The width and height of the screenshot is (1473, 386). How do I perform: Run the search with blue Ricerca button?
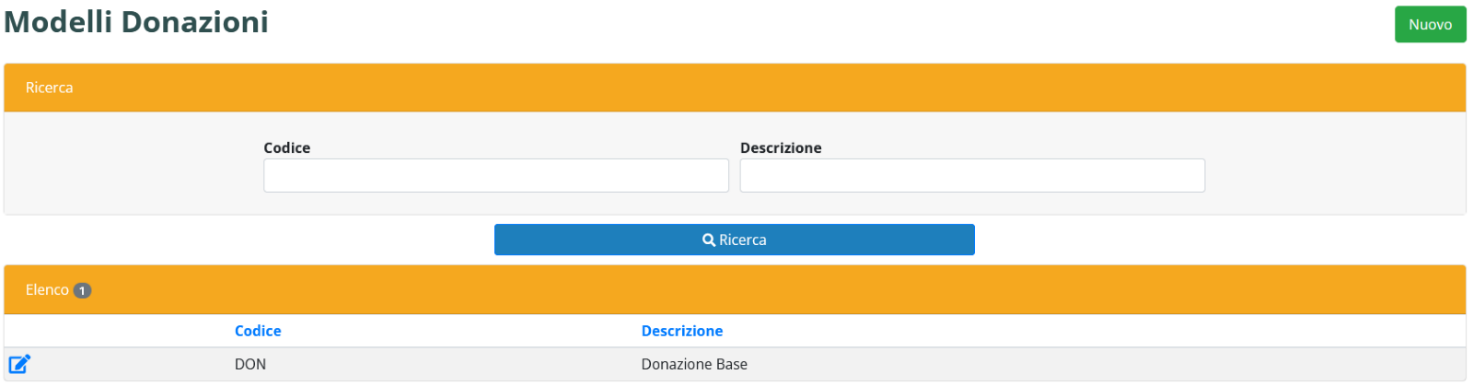(734, 240)
